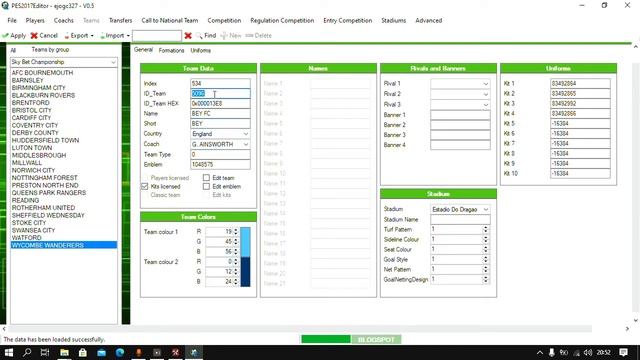Click the Stadium Name input field
Screen dimensions: 640x360
pos(460,219)
